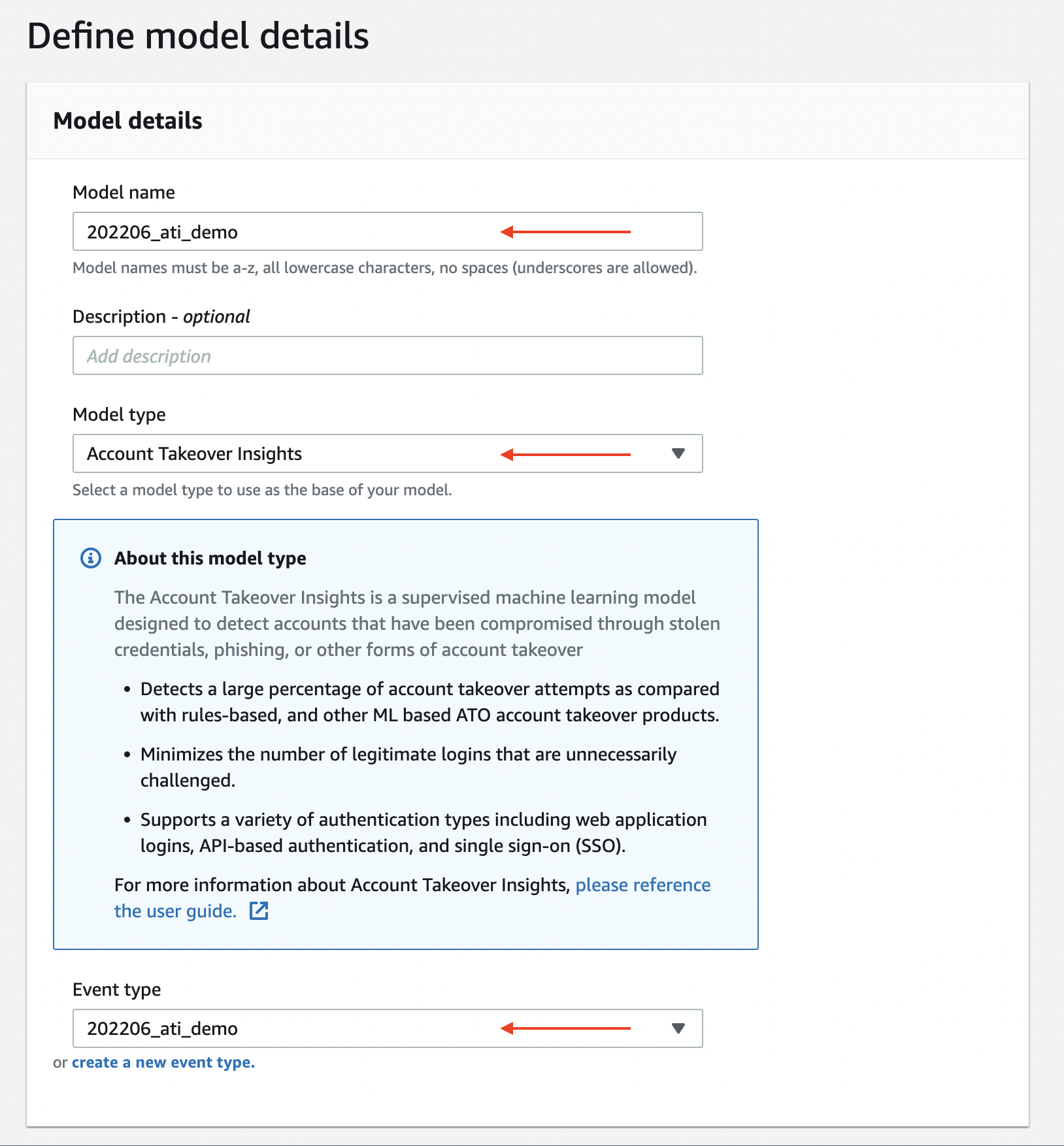Click the model name naming rules hint text
Image resolution: width=1064 pixels, height=1146 pixels.
pyautogui.click(x=384, y=268)
